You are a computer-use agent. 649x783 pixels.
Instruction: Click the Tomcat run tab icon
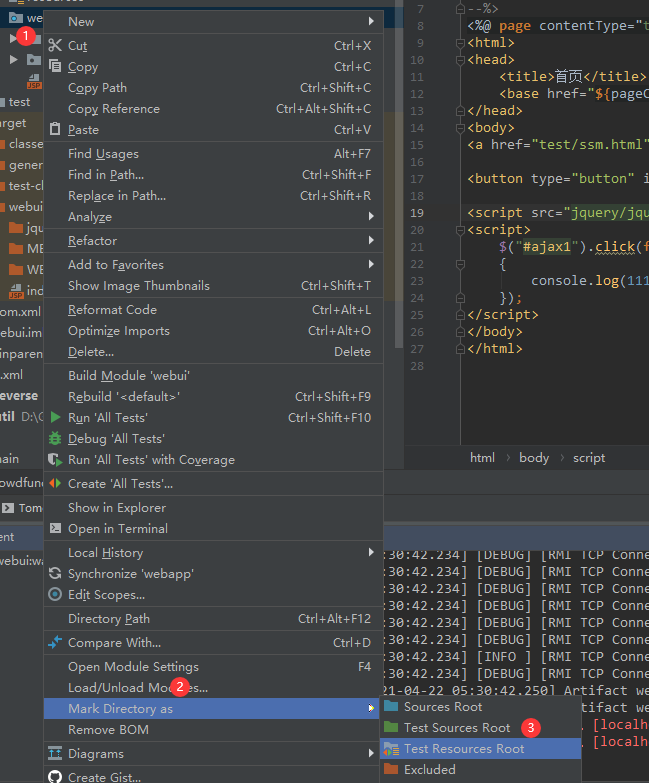(x=7, y=508)
